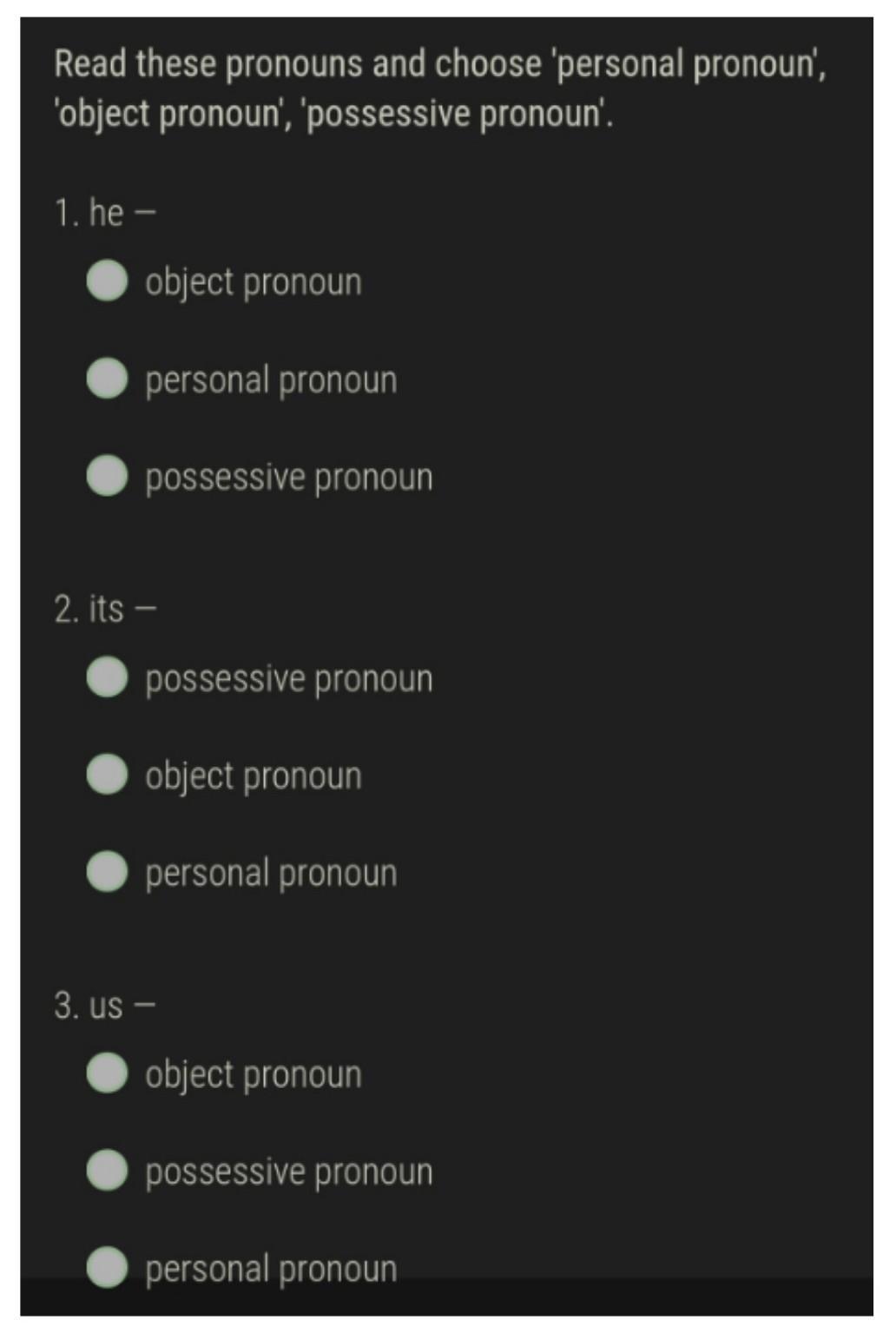Choose the 'personal pronoun' radio button under 'he'

click(107, 378)
